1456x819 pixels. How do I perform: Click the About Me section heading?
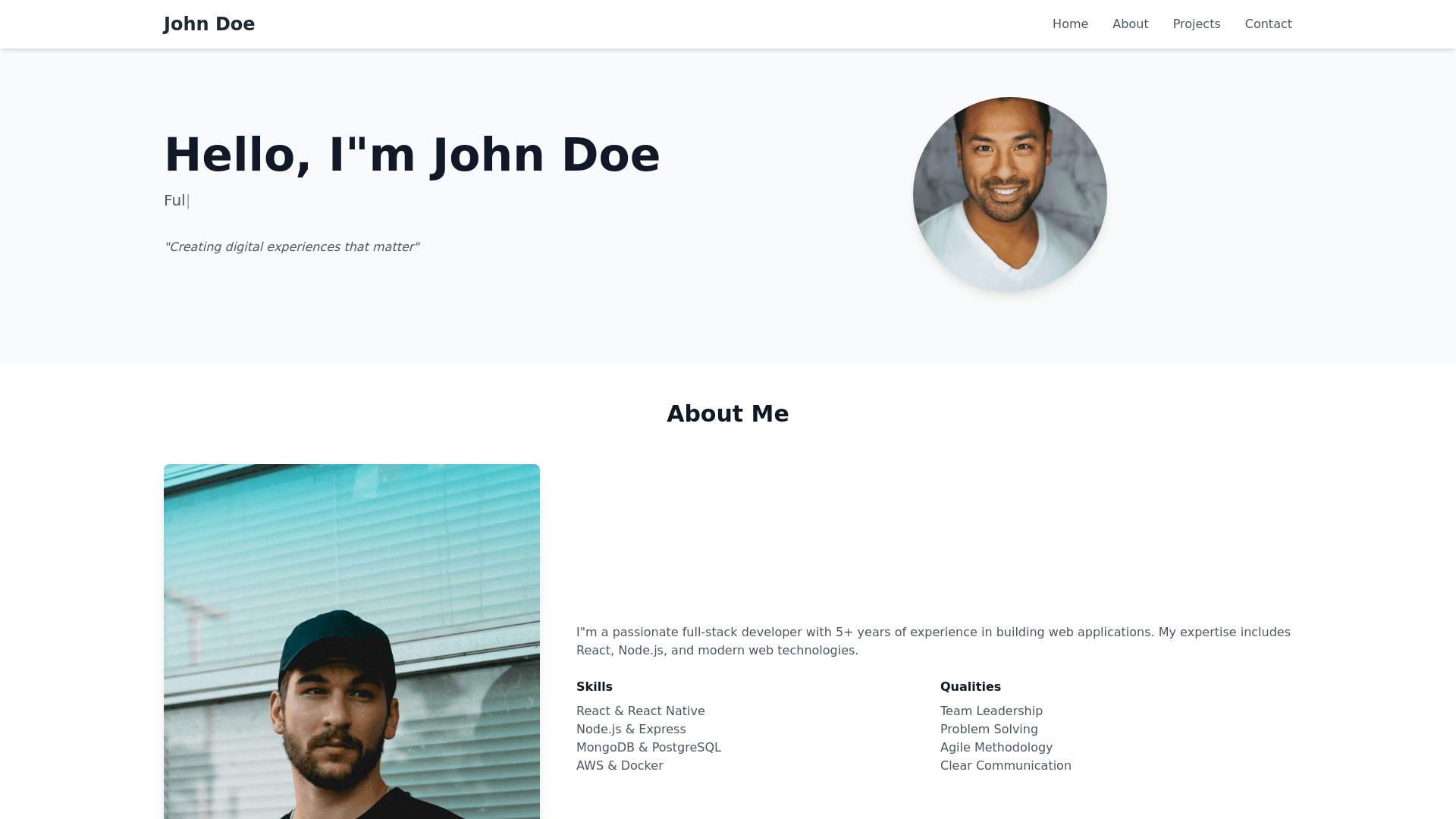pos(727,414)
